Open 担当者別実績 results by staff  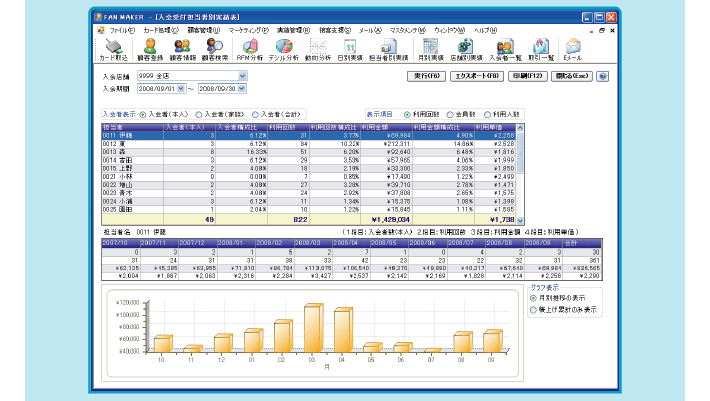click(x=389, y=49)
